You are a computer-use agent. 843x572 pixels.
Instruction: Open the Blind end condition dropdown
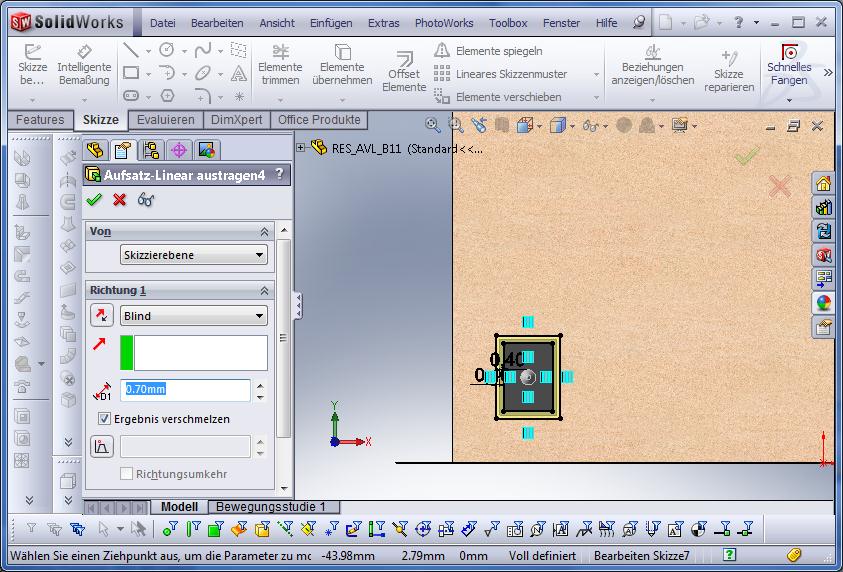pos(194,316)
